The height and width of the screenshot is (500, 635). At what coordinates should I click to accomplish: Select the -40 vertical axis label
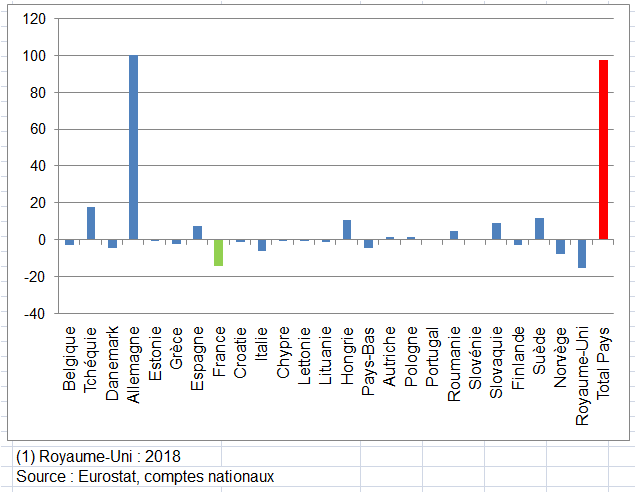click(33, 313)
